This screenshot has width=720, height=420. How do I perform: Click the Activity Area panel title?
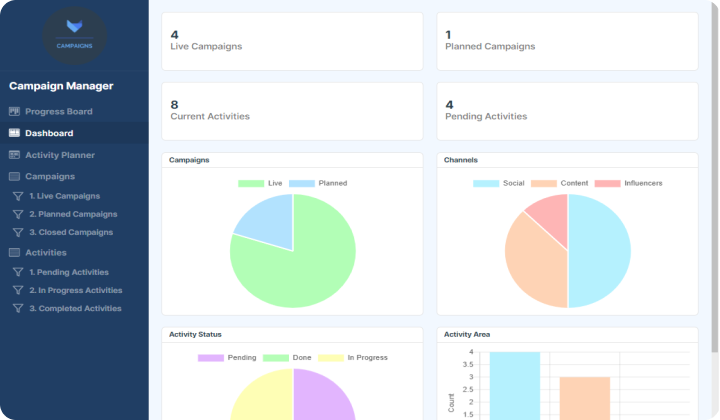pyautogui.click(x=467, y=334)
